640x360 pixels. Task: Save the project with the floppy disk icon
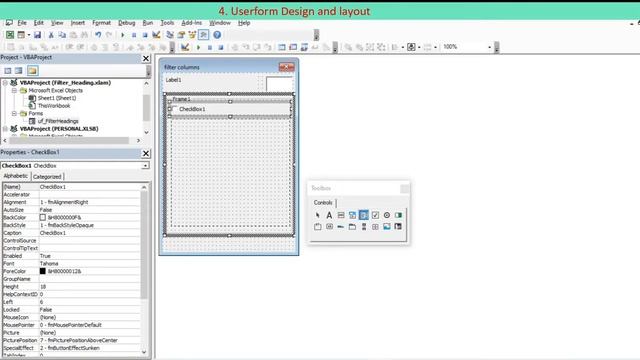[x=37, y=35]
